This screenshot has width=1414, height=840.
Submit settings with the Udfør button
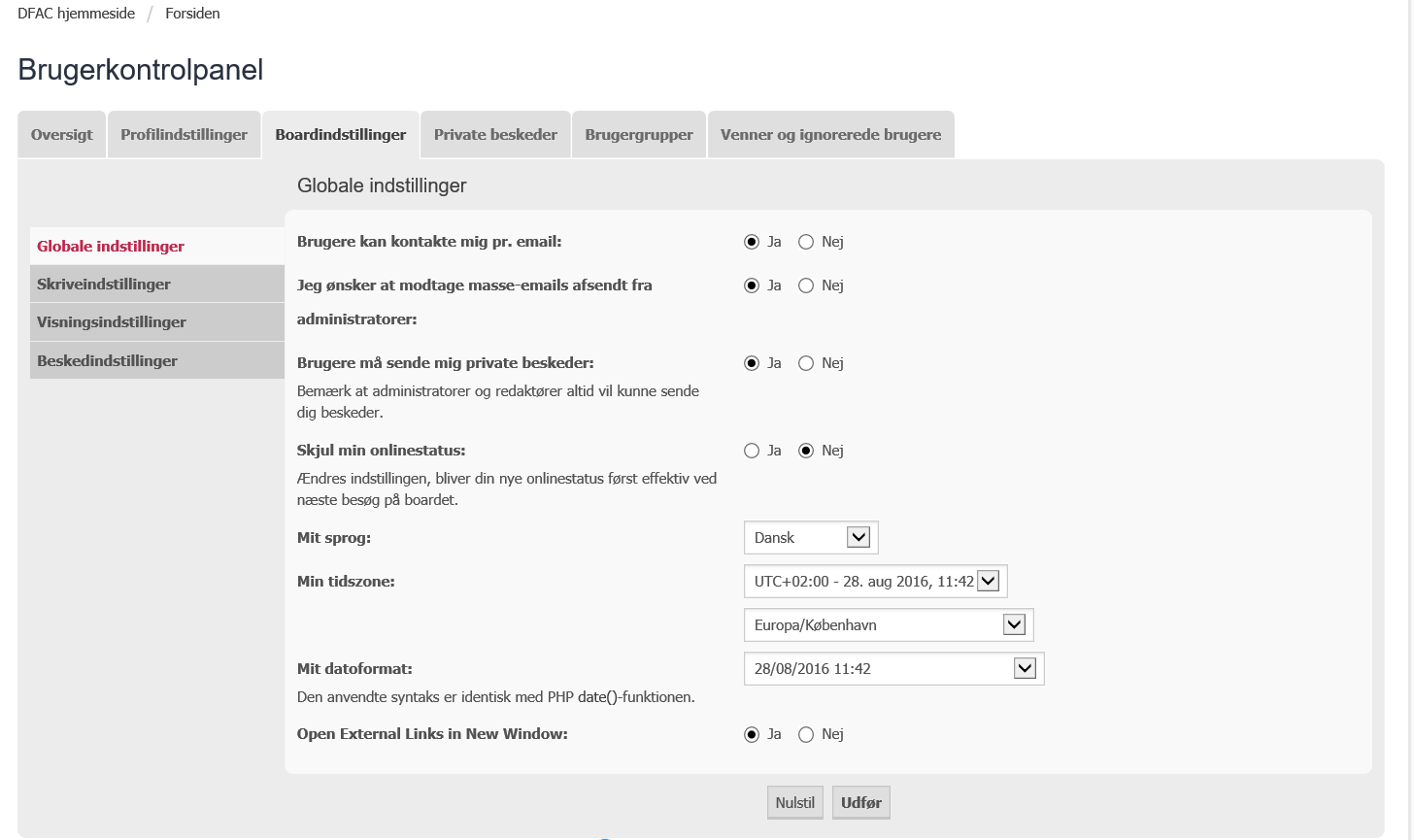861,802
